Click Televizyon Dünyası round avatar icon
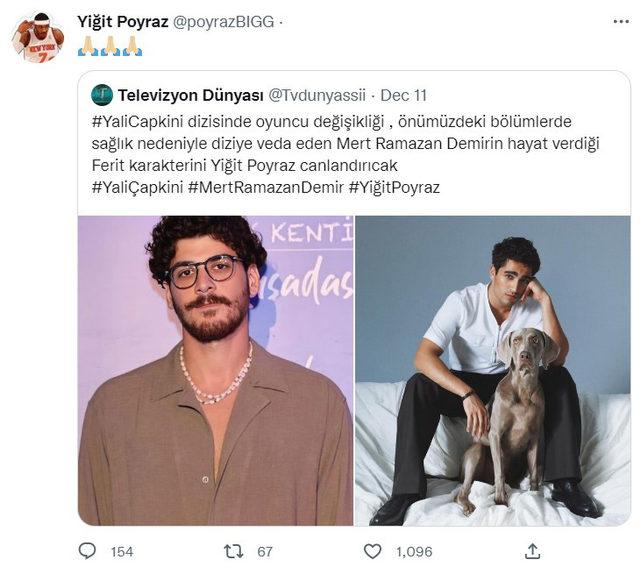640x574 pixels. click(101, 96)
